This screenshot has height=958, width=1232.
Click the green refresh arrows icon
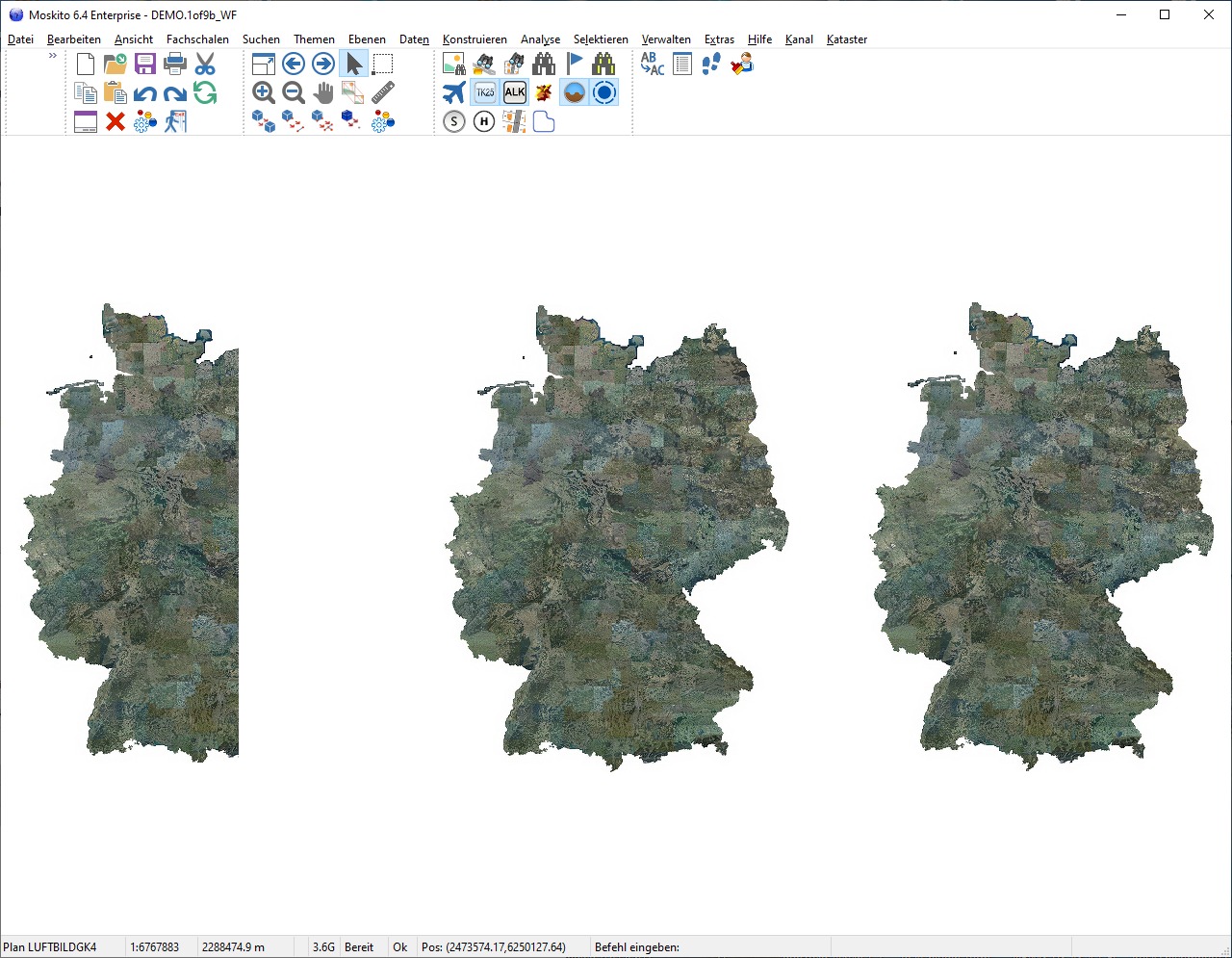pyautogui.click(x=205, y=92)
